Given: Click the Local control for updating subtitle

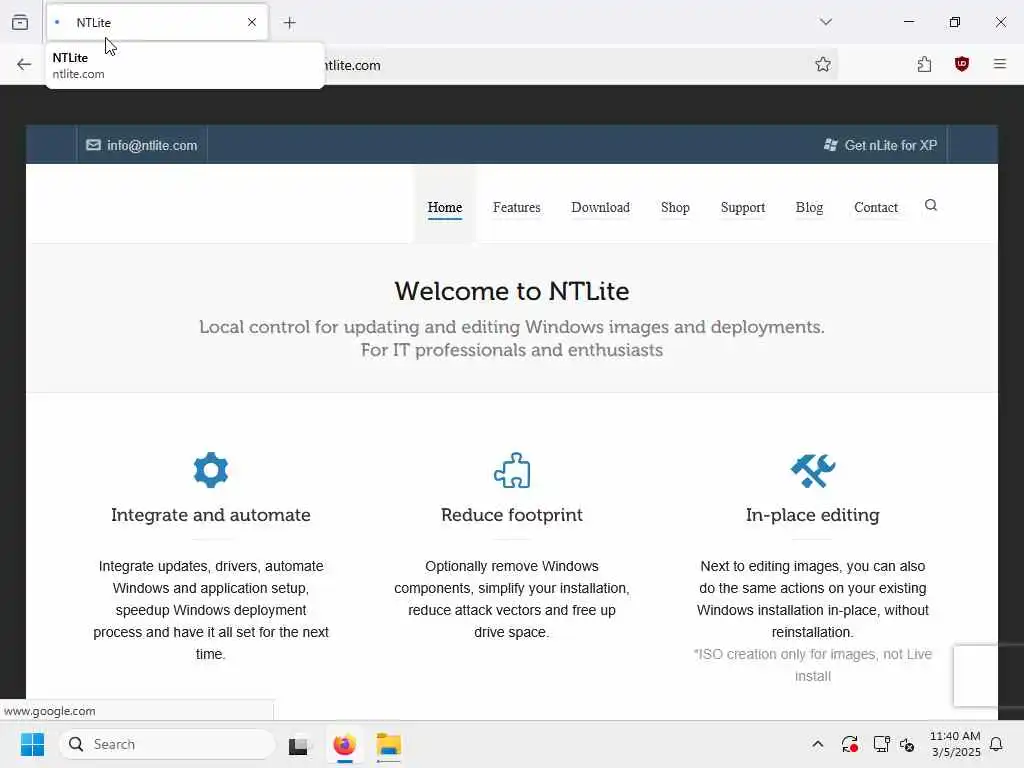Looking at the screenshot, I should tap(512, 338).
